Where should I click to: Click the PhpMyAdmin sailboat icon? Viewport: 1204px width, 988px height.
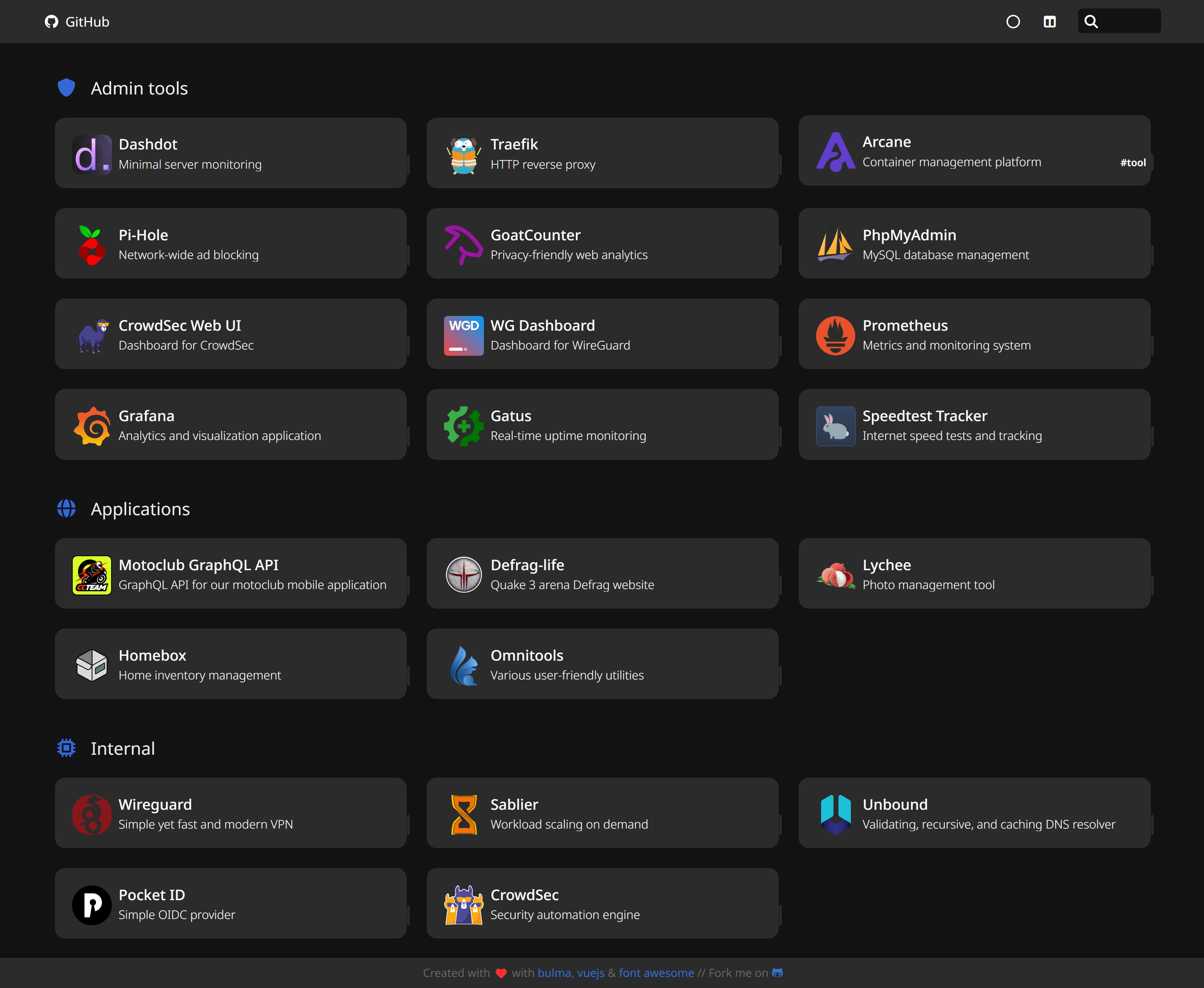pyautogui.click(x=835, y=245)
